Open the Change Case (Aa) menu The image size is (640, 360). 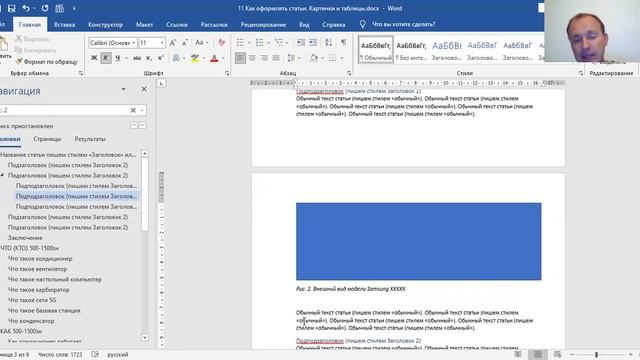(201, 43)
